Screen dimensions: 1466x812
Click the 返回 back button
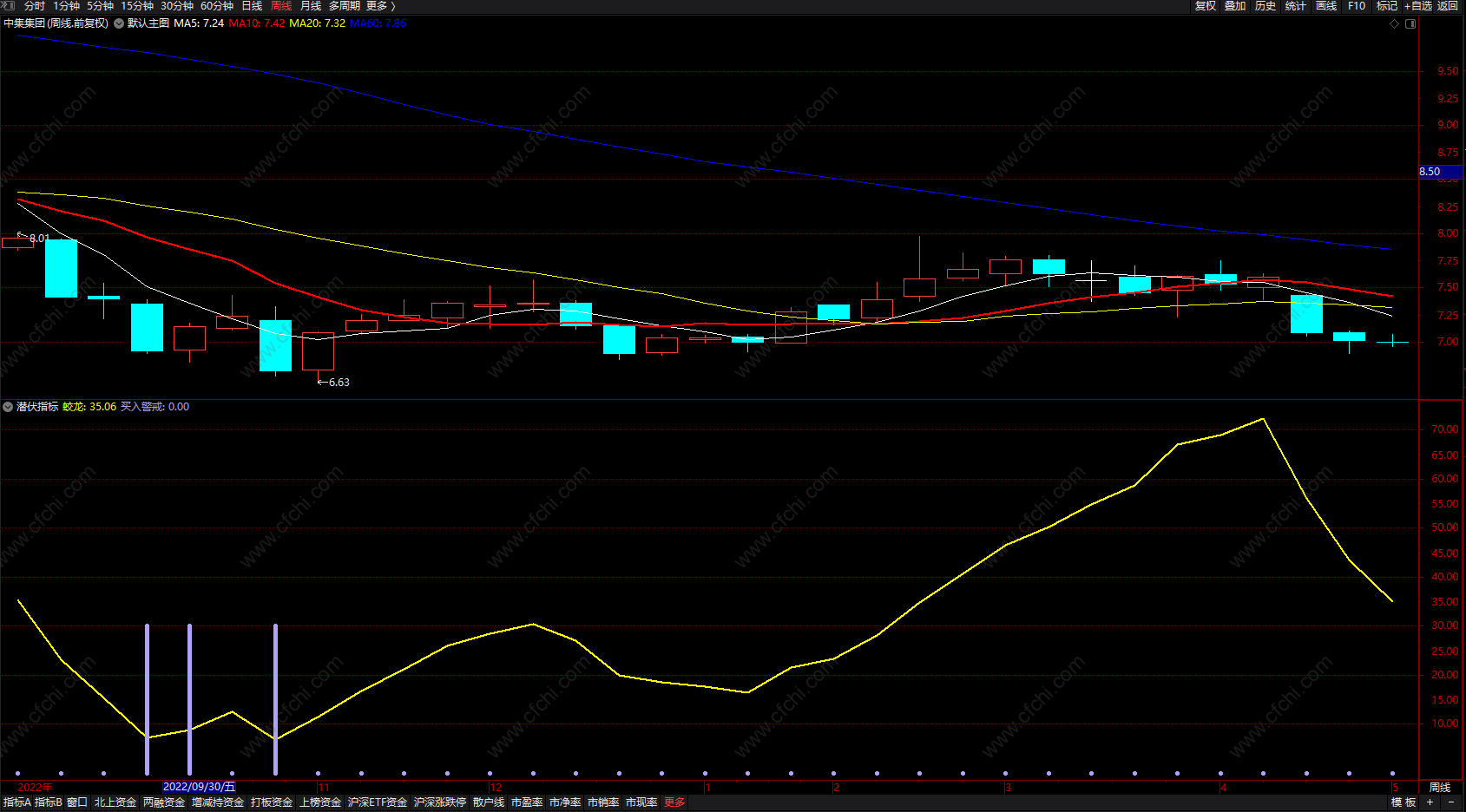coord(1448,6)
